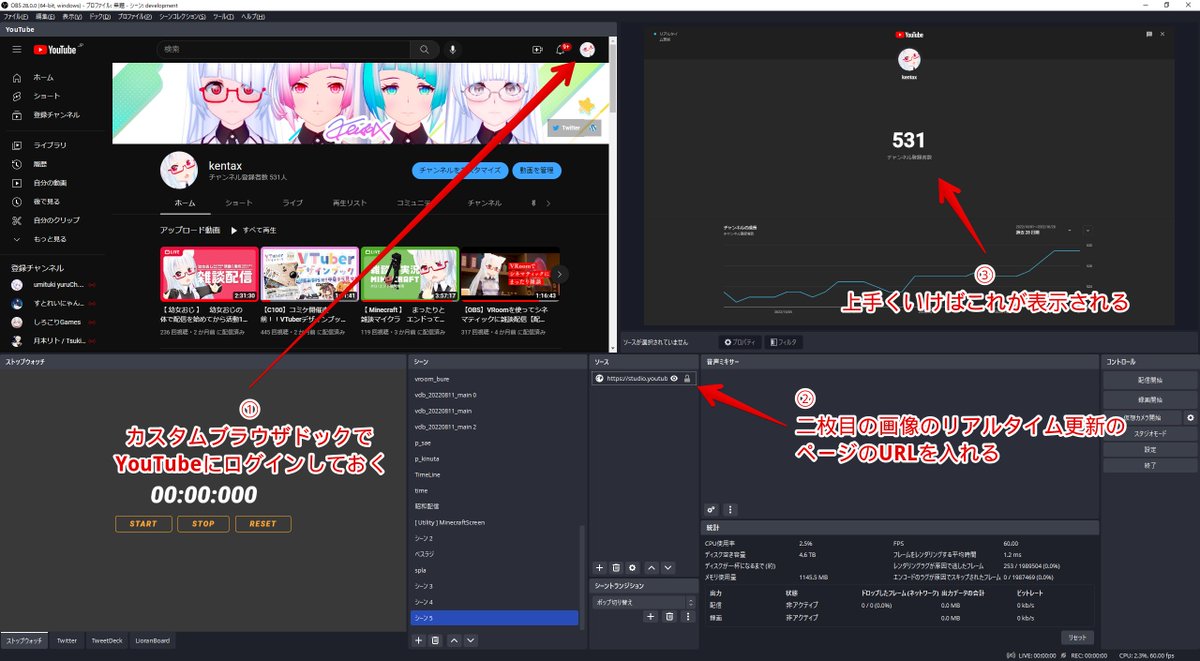
Task: Click 配信開始 to start streaming
Action: tap(1149, 380)
